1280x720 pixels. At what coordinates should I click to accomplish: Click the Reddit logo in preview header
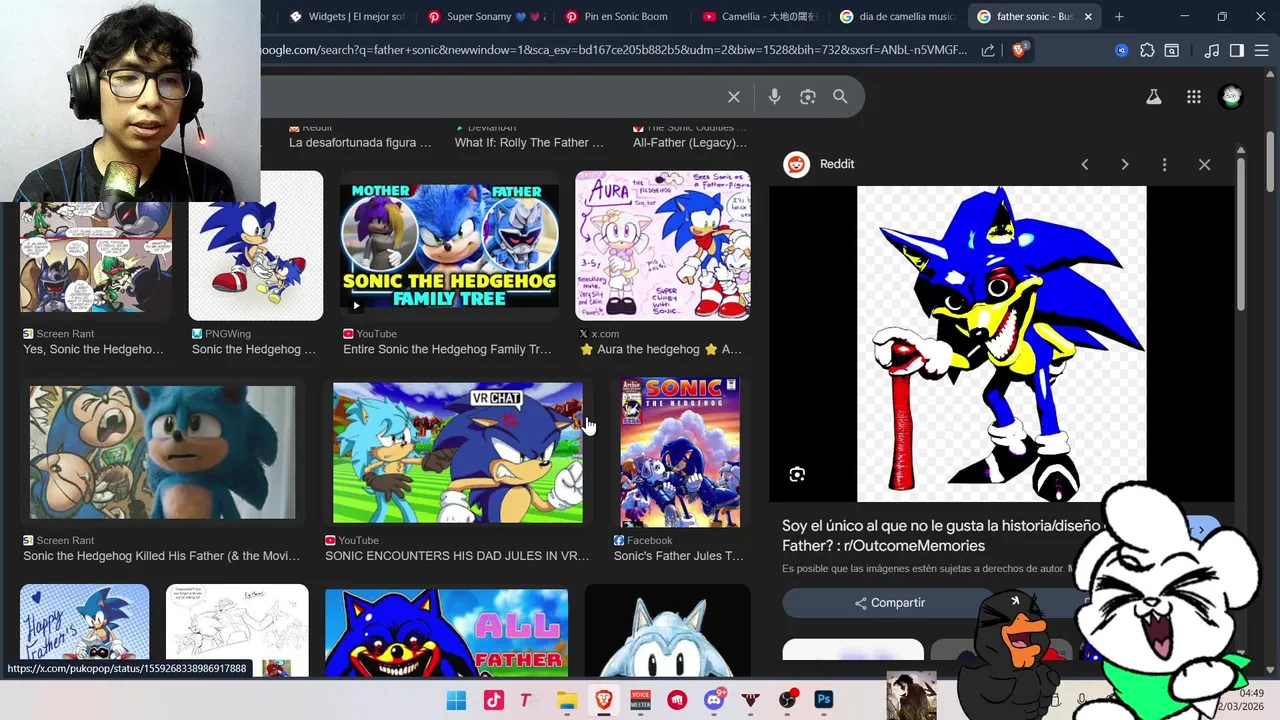tap(796, 164)
